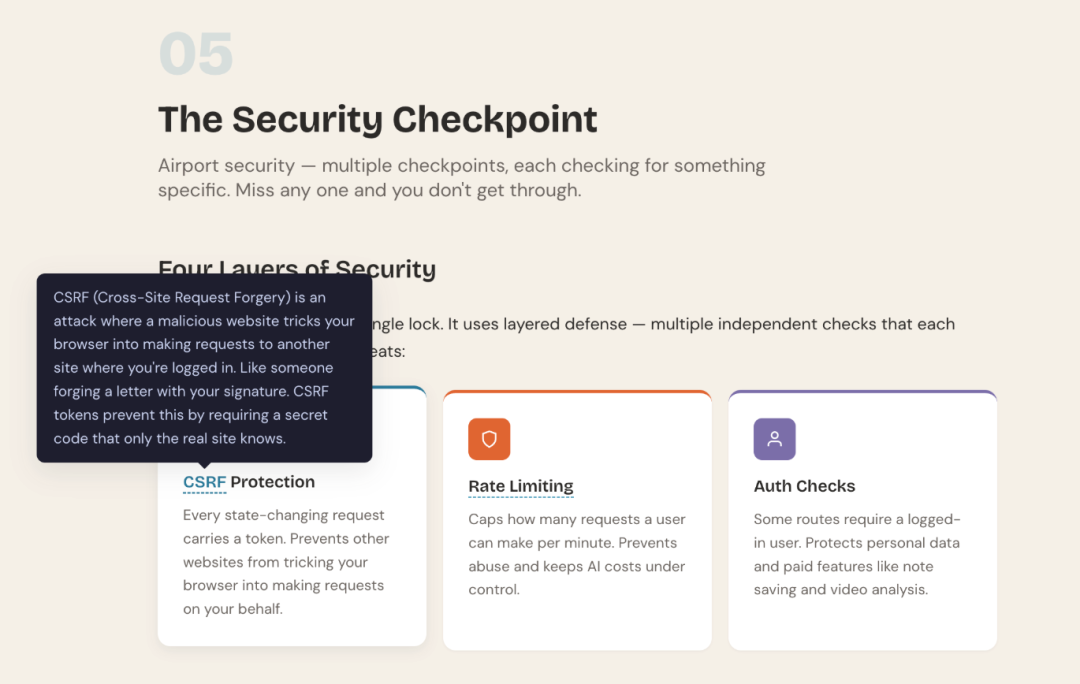Click the Auth Checks card description text

coord(856,554)
